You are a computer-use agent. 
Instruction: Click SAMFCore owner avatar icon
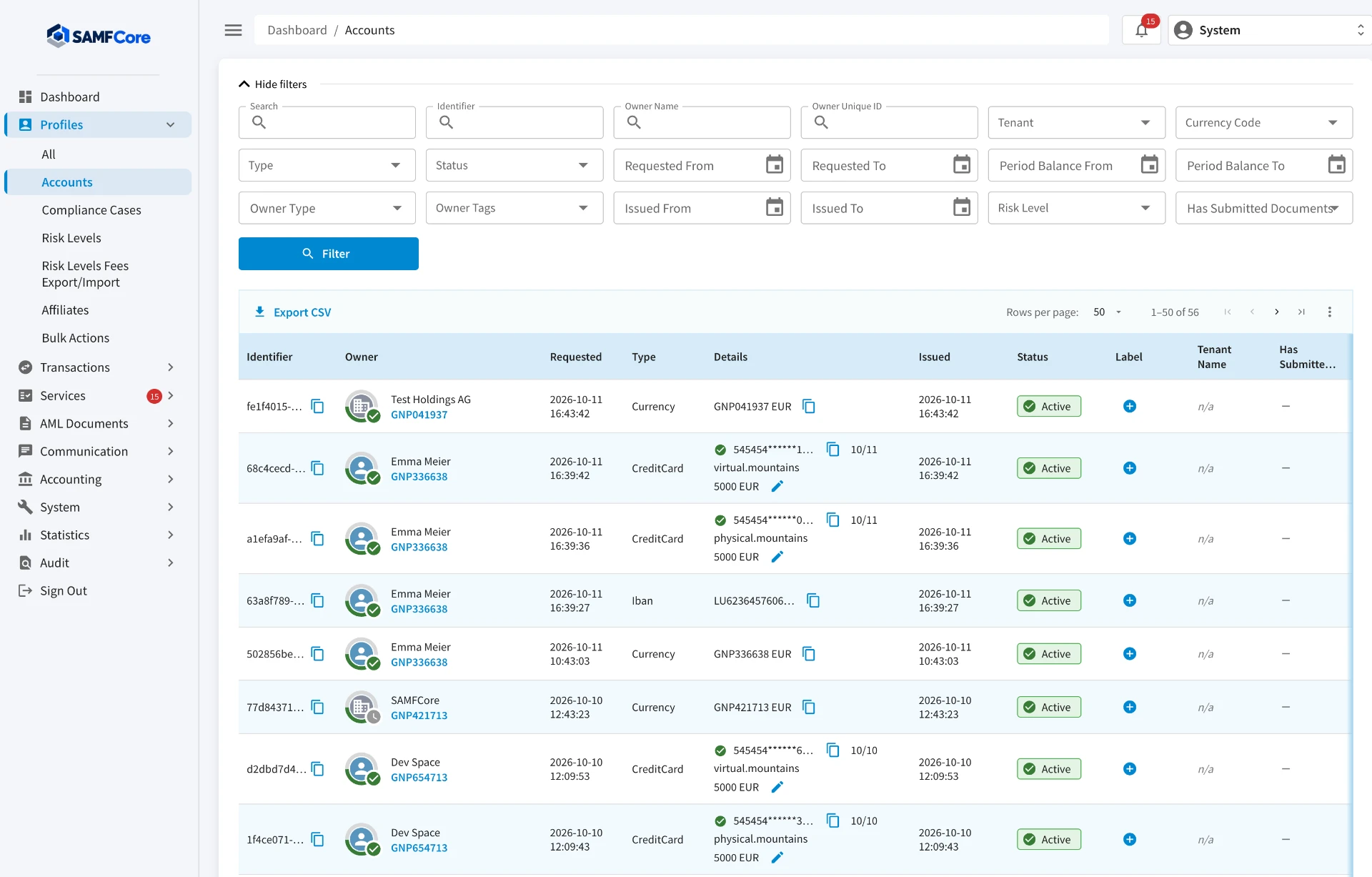(x=362, y=708)
